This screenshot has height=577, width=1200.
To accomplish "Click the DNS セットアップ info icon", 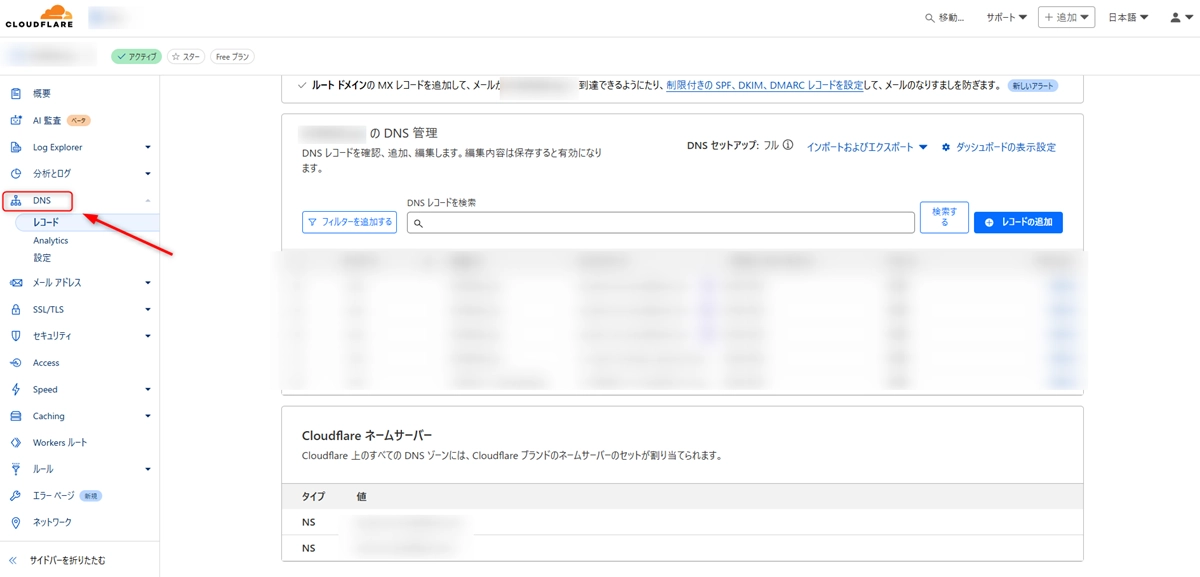I will tap(788, 146).
